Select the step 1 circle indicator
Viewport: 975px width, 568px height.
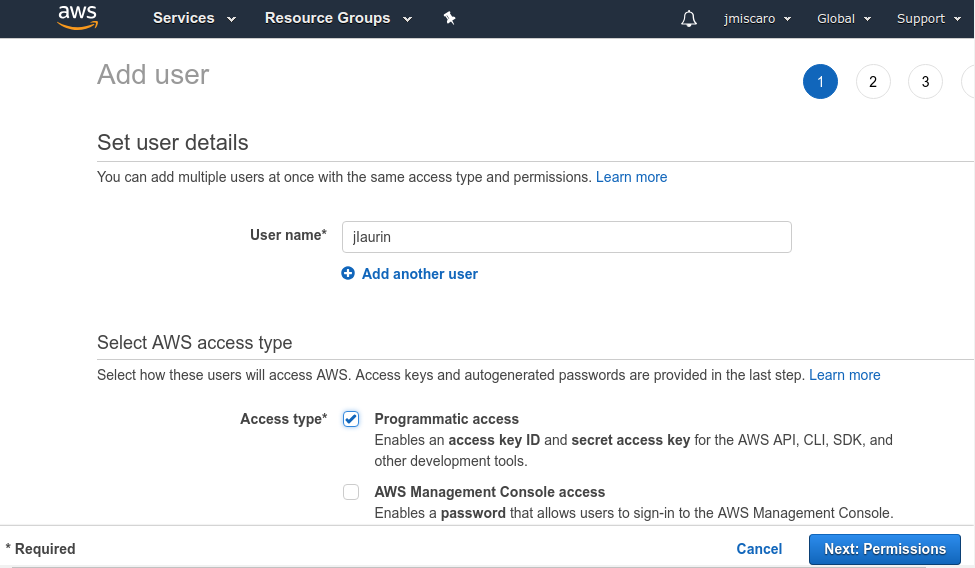pos(820,81)
